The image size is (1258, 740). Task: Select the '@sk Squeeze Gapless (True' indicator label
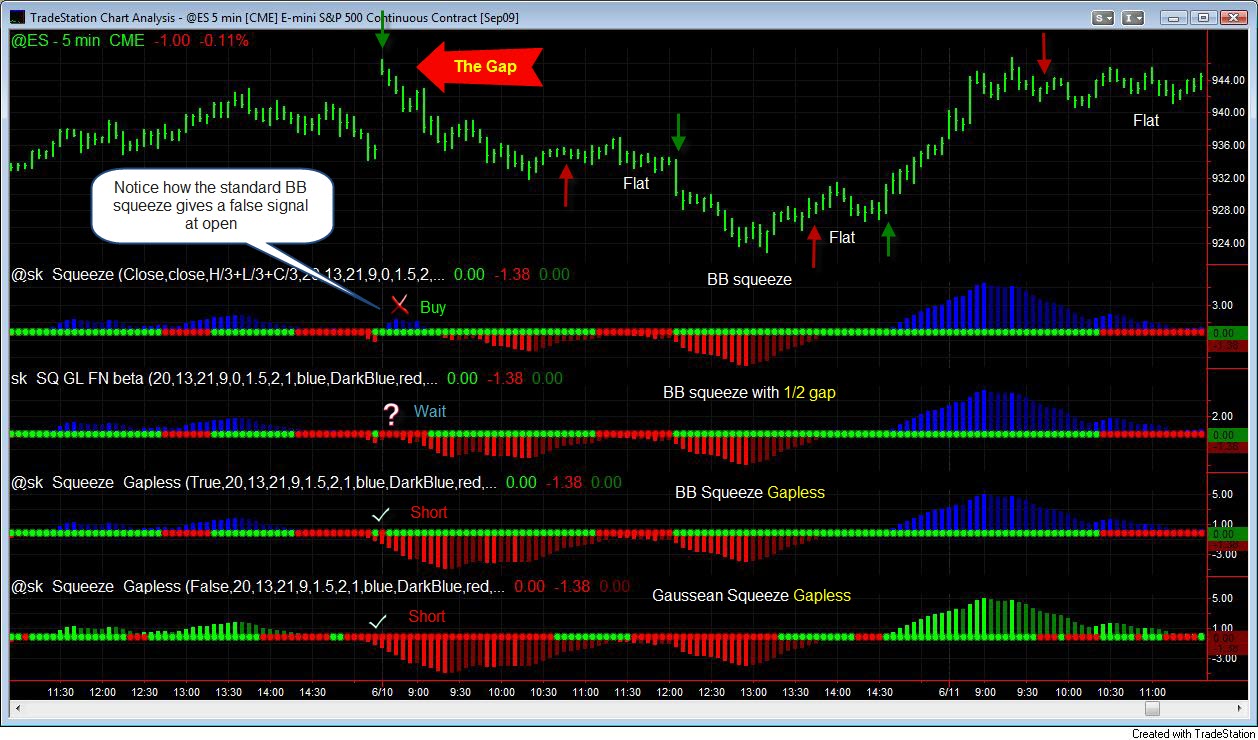click(254, 482)
